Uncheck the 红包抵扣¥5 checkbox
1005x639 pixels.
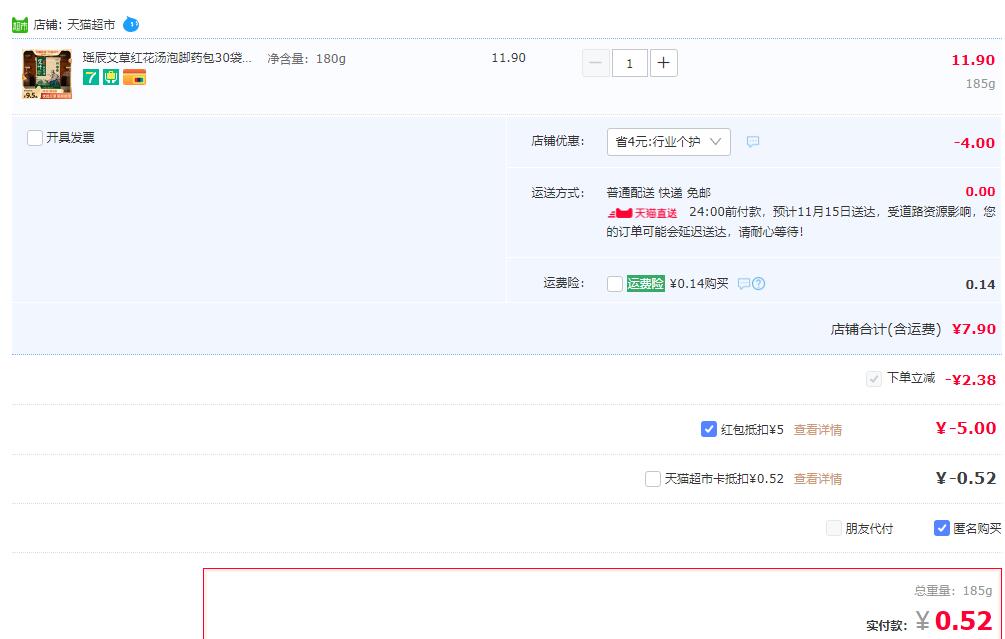(x=709, y=429)
